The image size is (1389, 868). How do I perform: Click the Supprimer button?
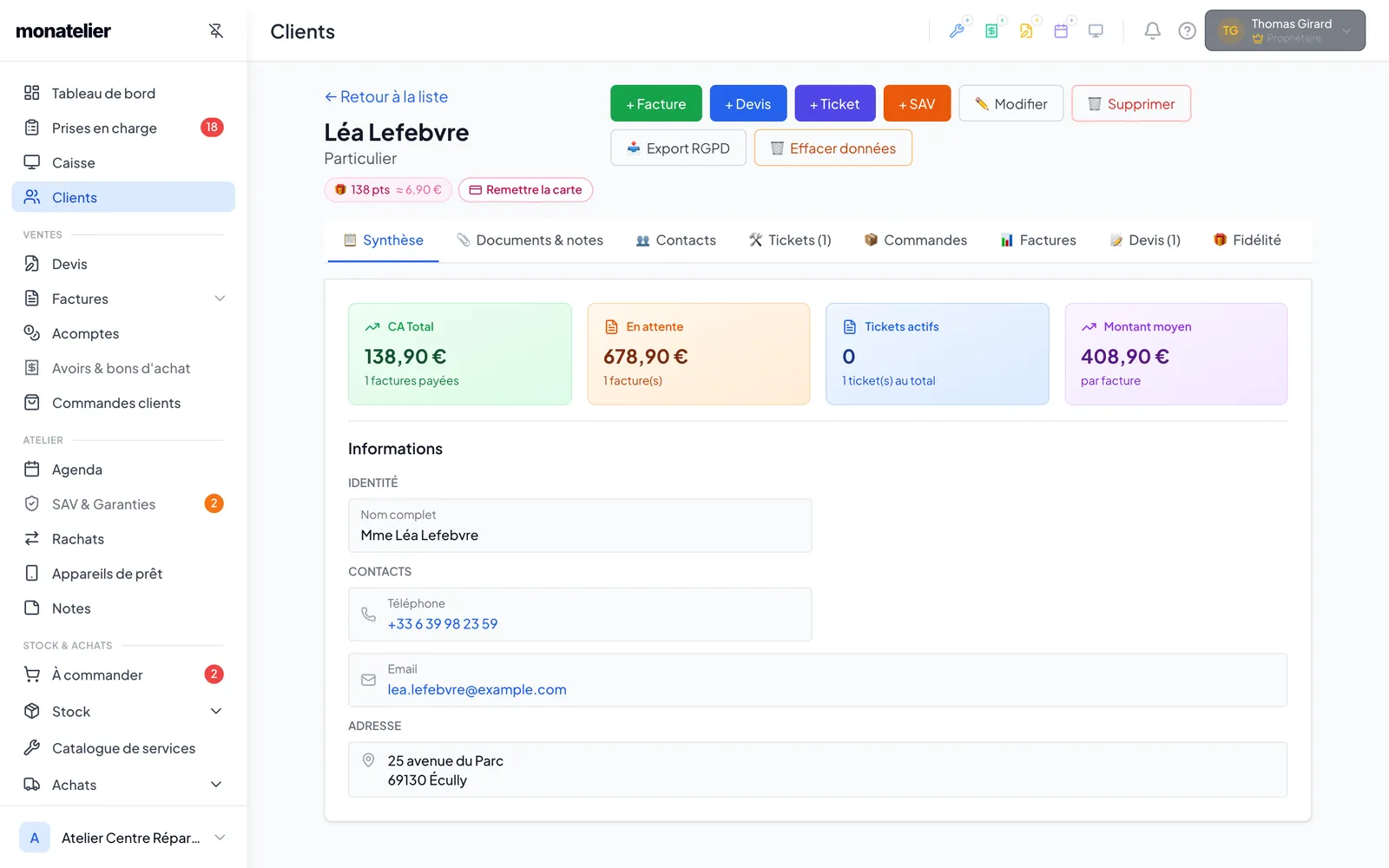tap(1131, 103)
